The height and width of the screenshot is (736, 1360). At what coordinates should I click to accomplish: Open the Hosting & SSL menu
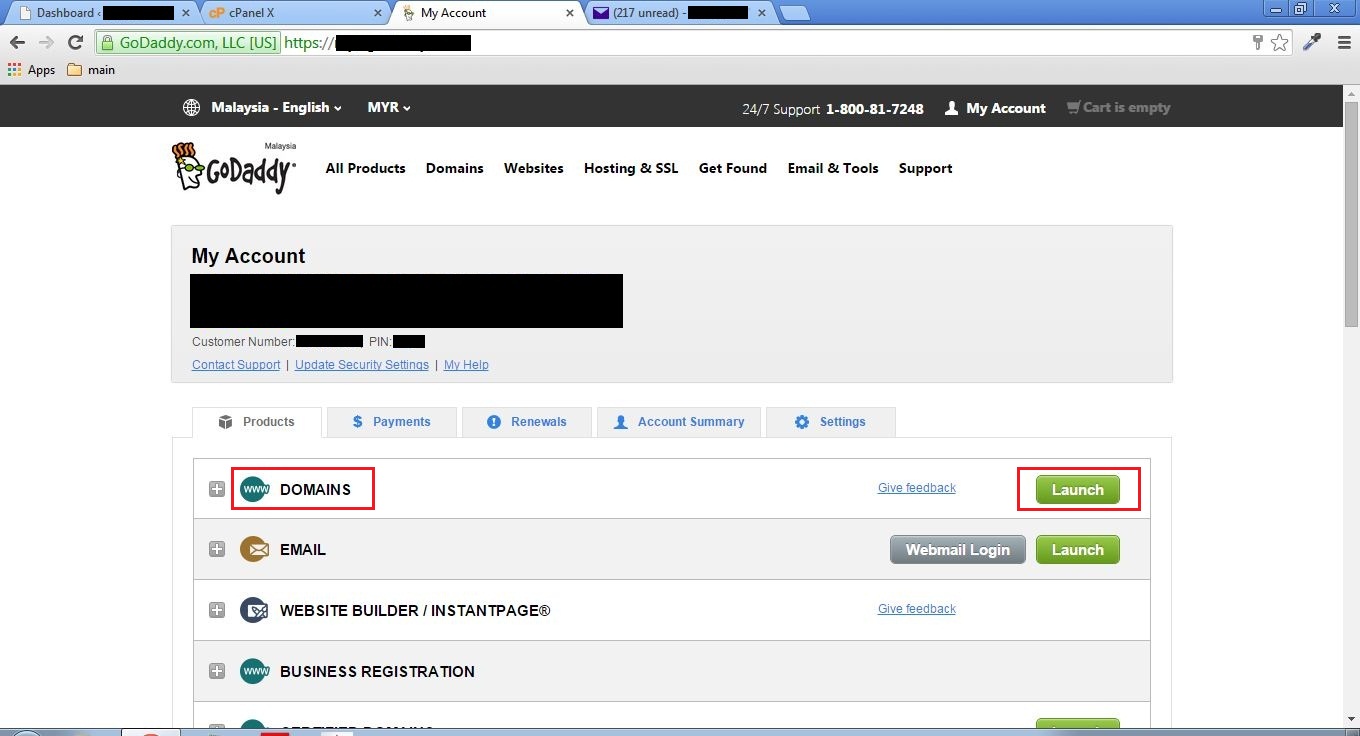[631, 168]
